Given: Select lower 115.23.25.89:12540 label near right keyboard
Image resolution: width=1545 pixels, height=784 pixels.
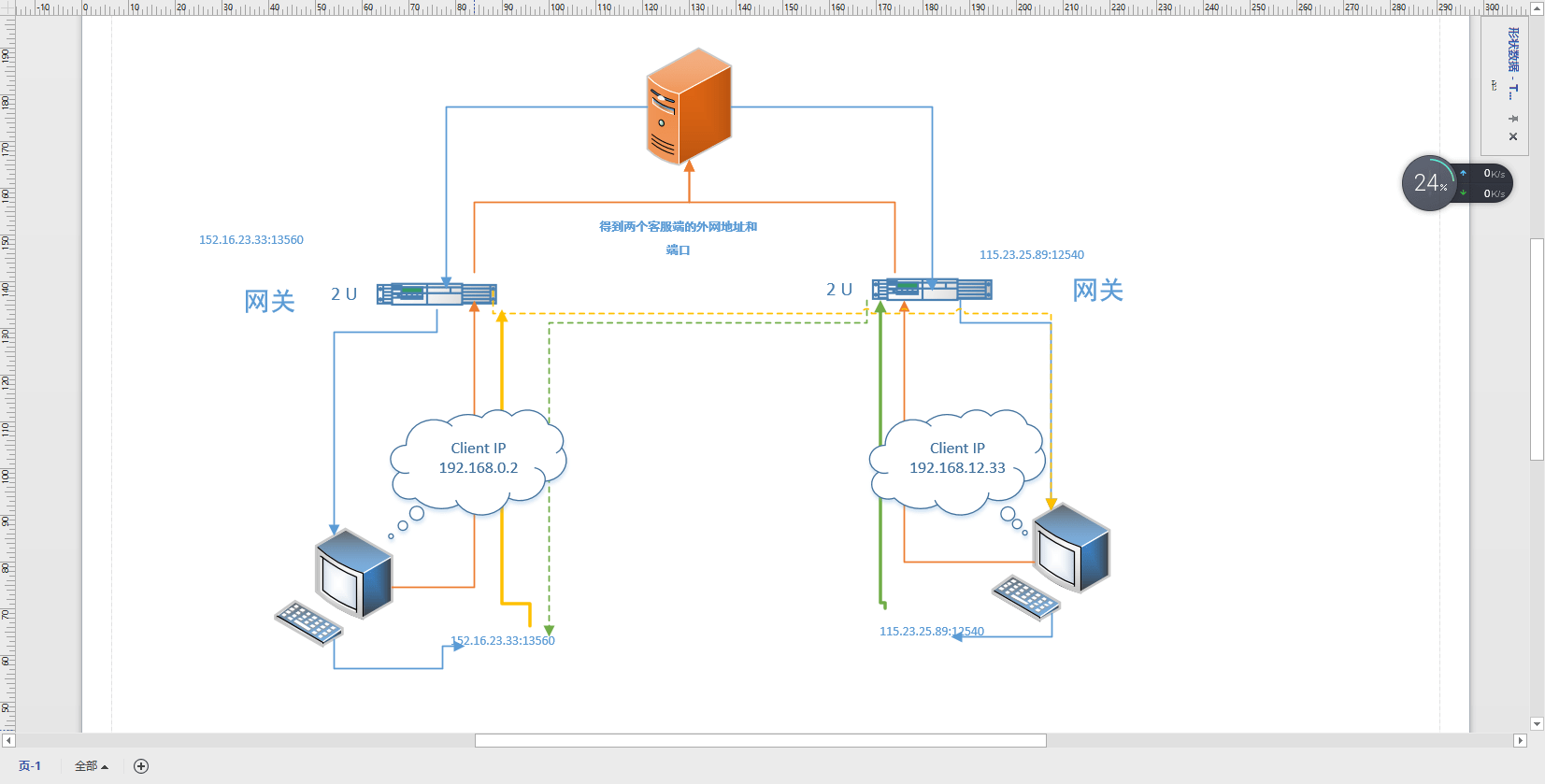Looking at the screenshot, I should coord(932,632).
